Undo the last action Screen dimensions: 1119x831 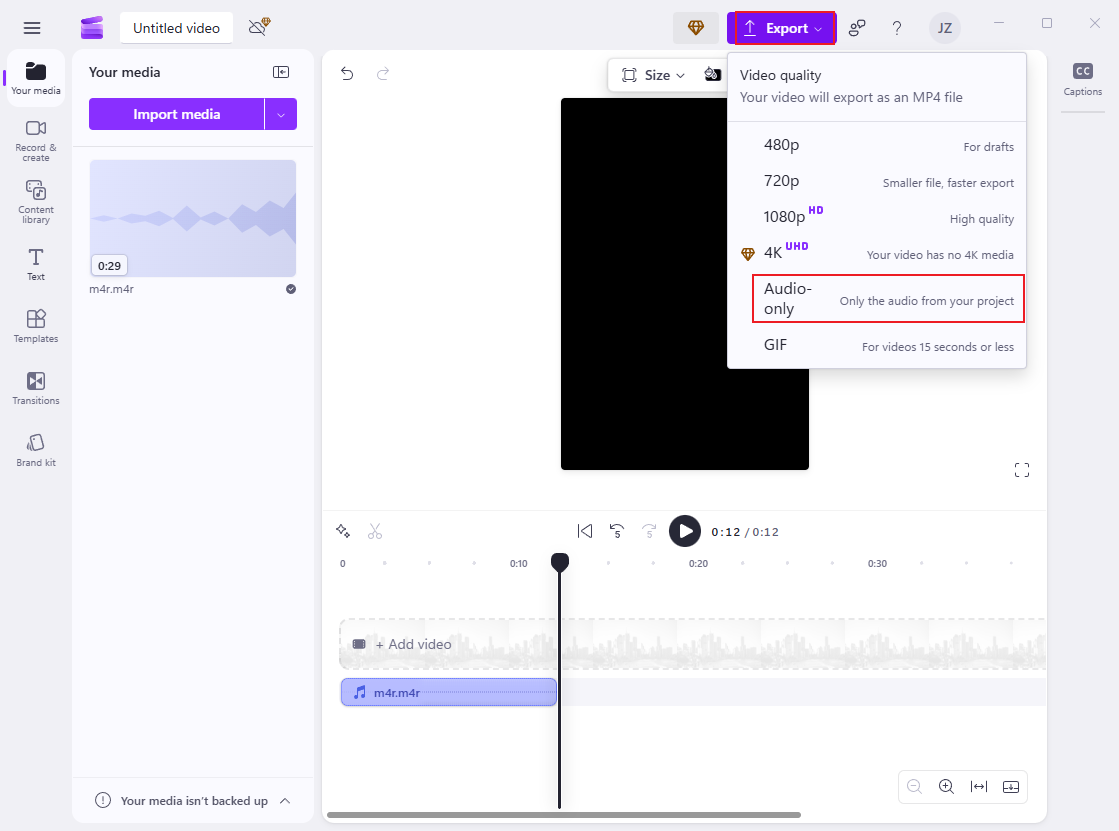[x=348, y=73]
